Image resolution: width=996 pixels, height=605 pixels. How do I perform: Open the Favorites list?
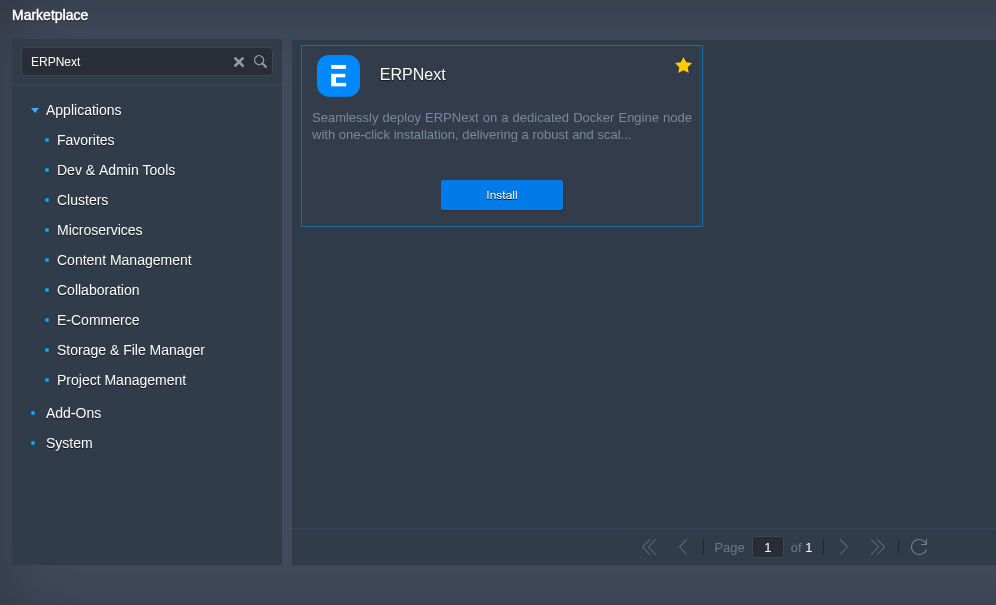(85, 140)
